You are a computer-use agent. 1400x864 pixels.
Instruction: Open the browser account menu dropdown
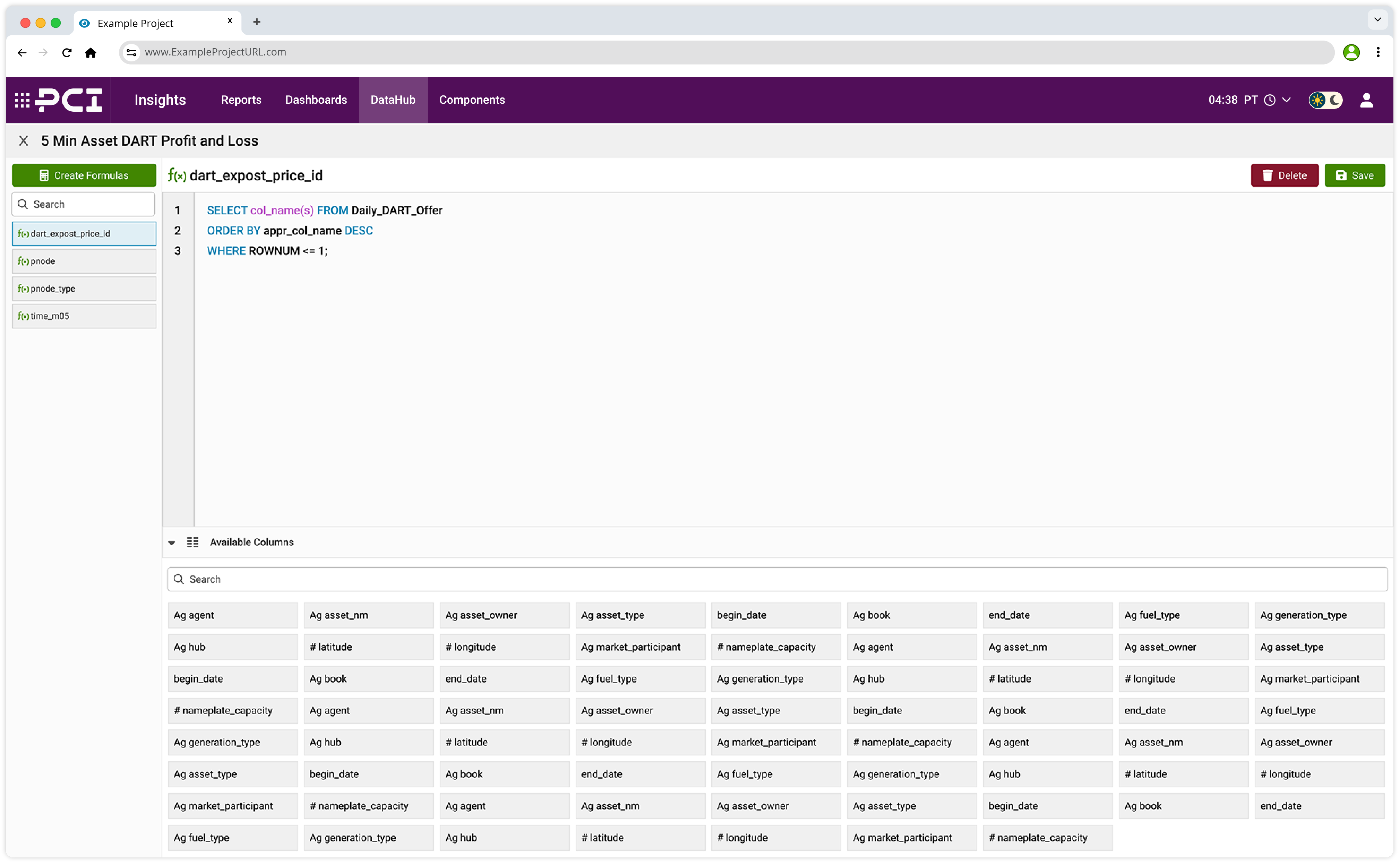tap(1351, 52)
